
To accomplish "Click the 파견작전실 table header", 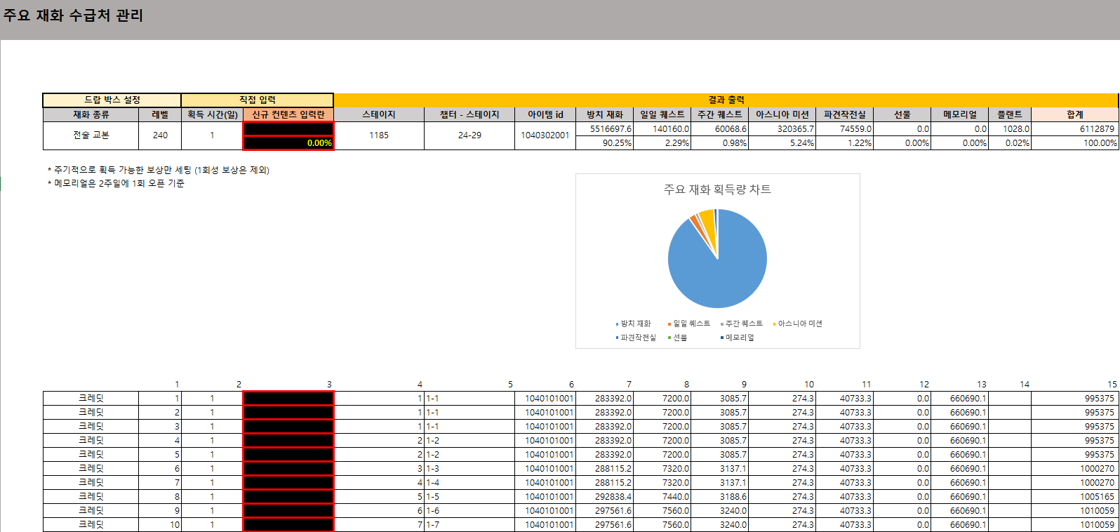I will click(x=844, y=114).
